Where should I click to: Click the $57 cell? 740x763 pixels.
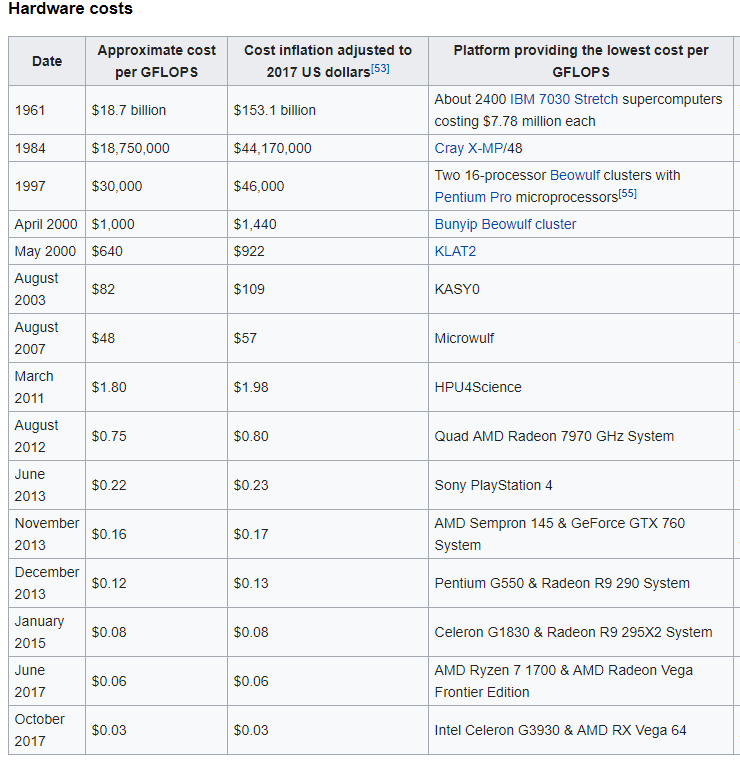click(327, 338)
